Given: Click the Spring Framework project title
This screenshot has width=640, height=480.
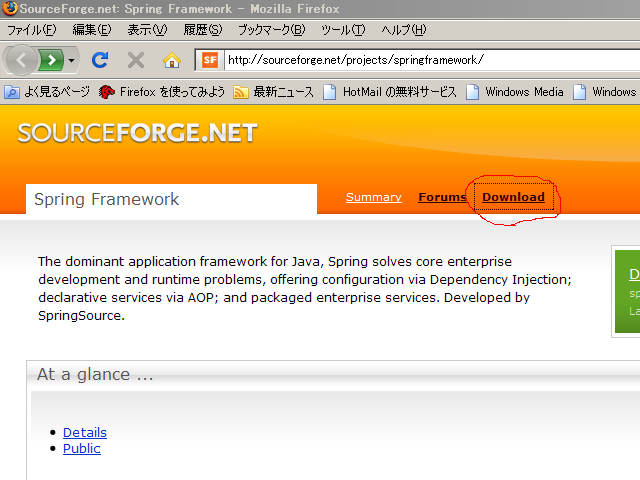Looking at the screenshot, I should coord(107,199).
